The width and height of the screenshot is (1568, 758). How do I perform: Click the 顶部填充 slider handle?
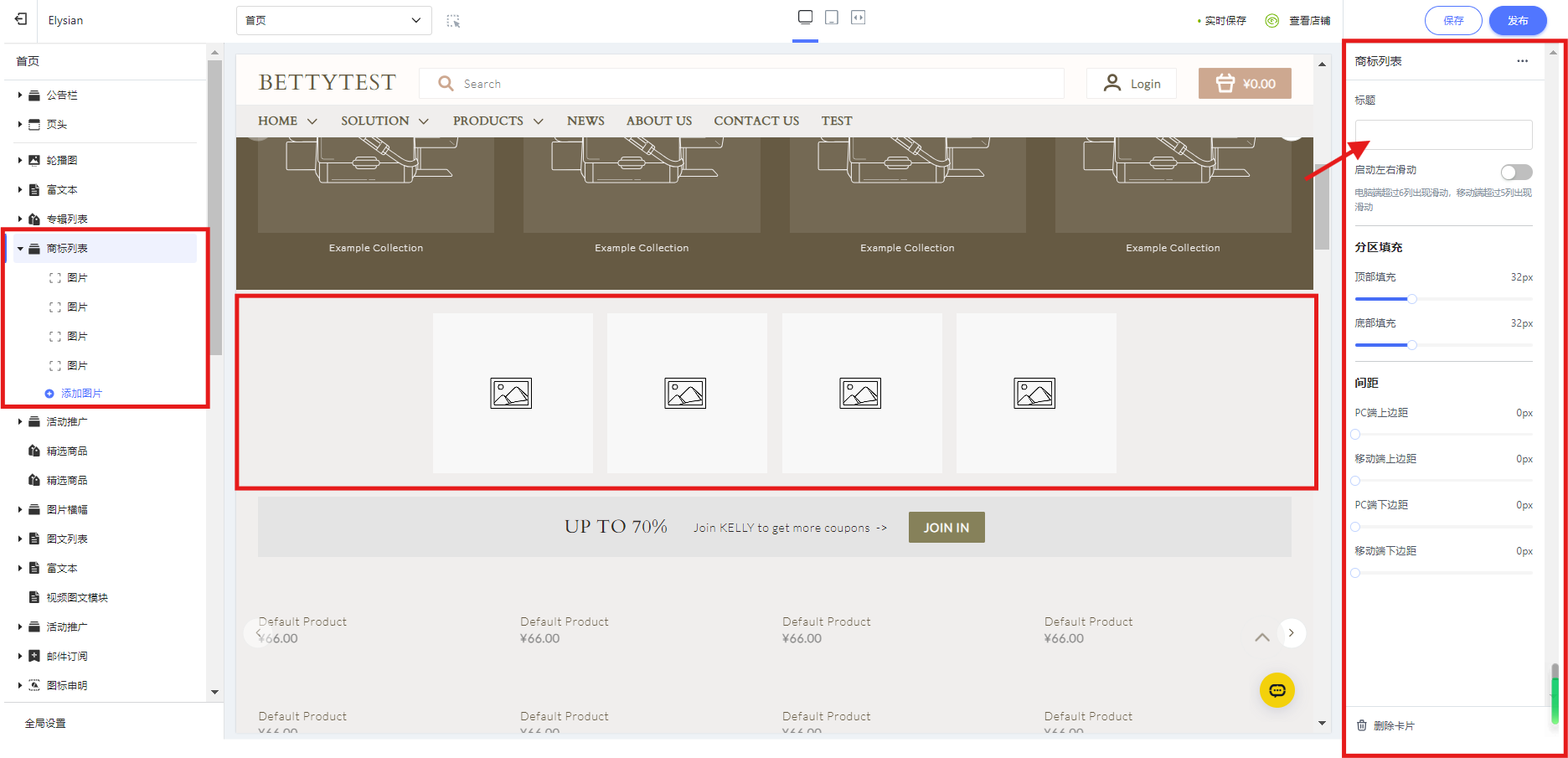1412,299
